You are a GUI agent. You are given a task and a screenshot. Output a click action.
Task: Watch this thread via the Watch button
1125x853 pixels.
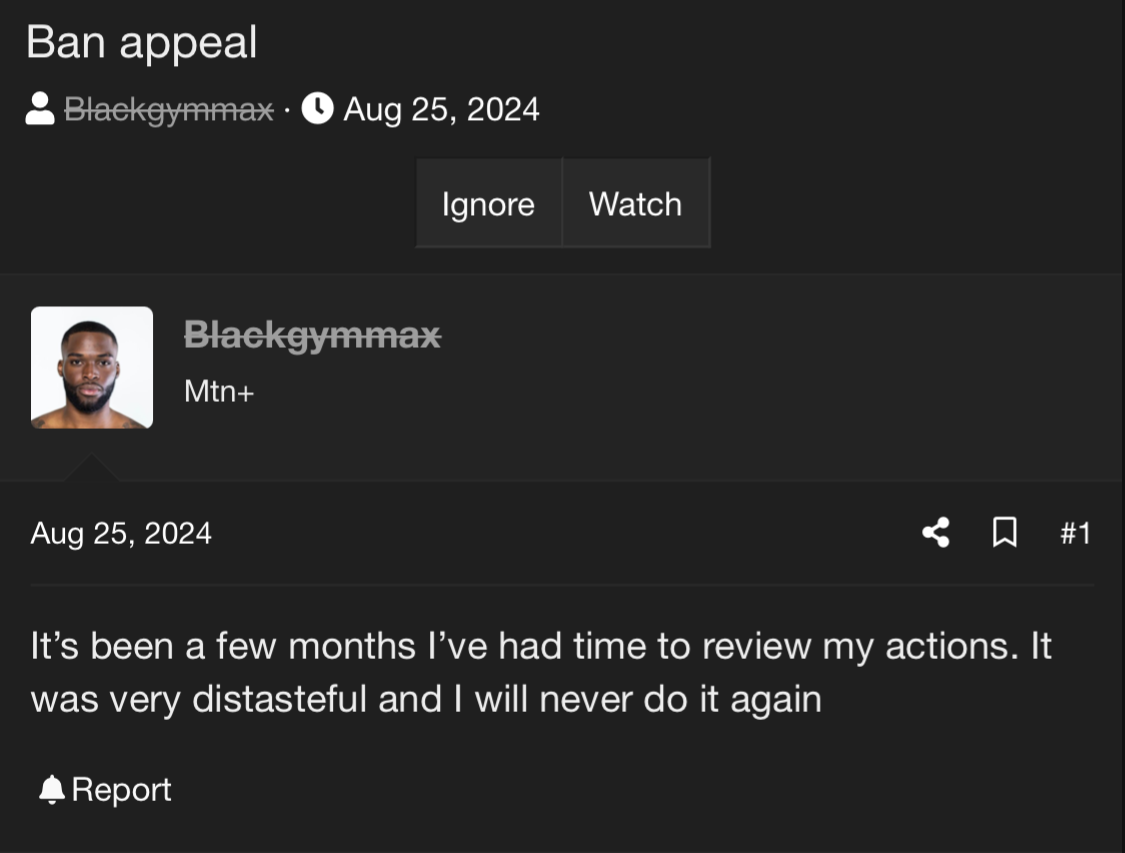click(x=635, y=204)
